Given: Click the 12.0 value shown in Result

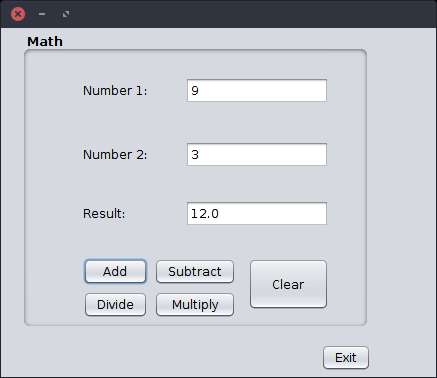Looking at the screenshot, I should pos(205,213).
